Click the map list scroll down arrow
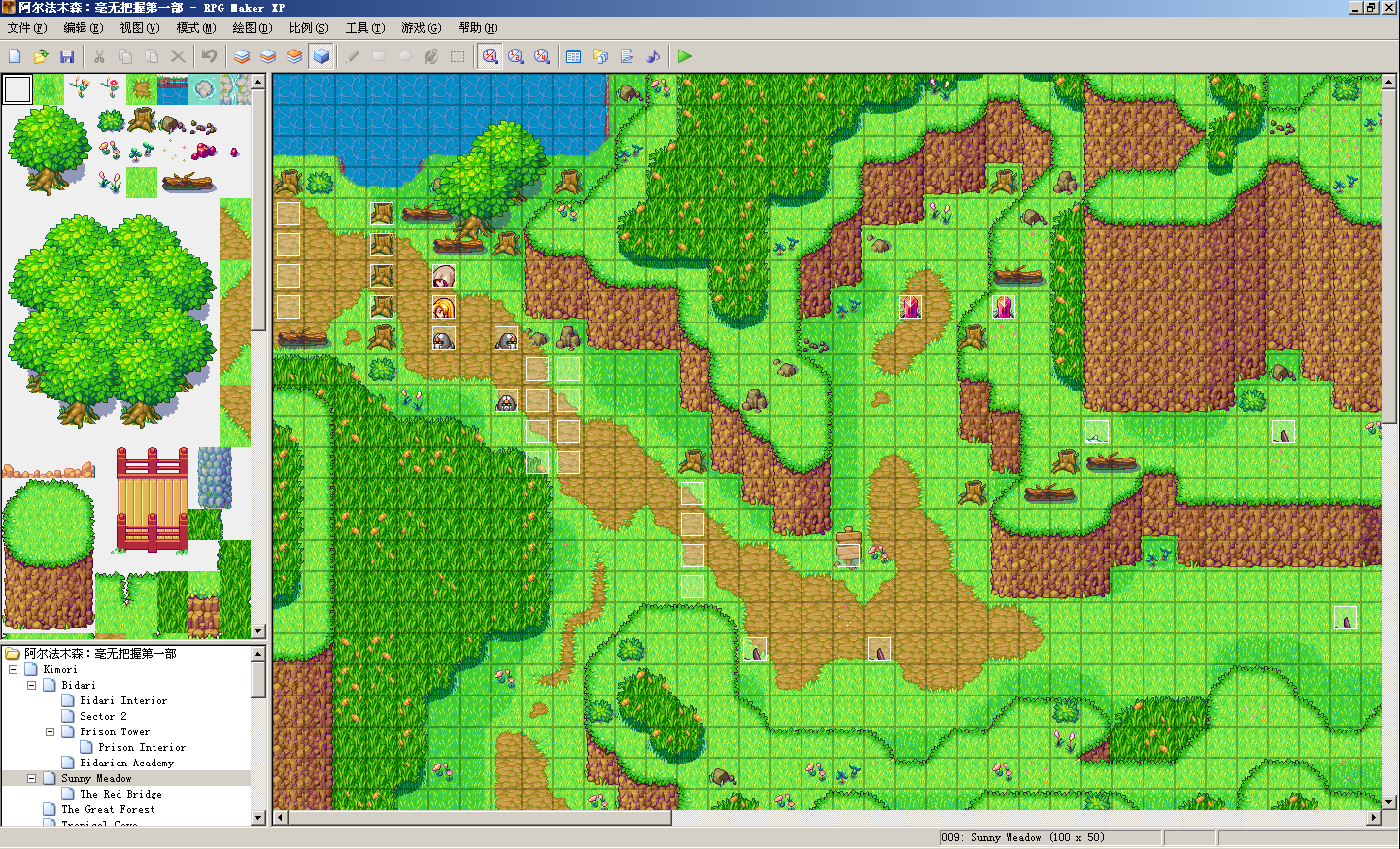 (258, 818)
